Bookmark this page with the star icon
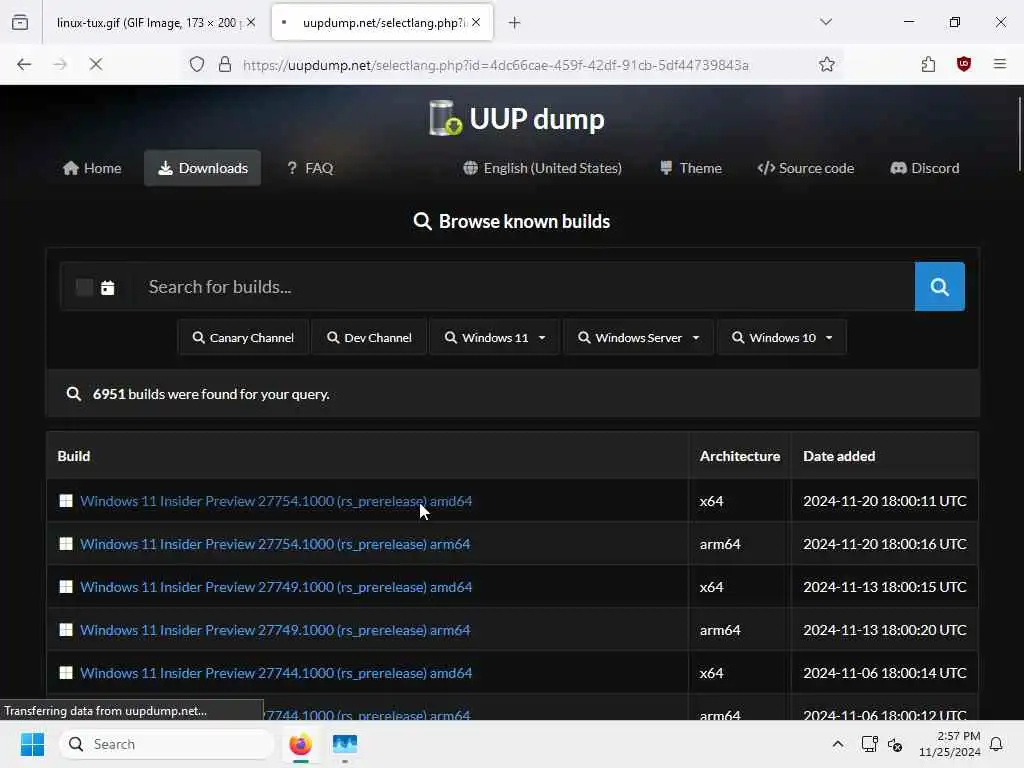The image size is (1024, 768). tap(827, 64)
